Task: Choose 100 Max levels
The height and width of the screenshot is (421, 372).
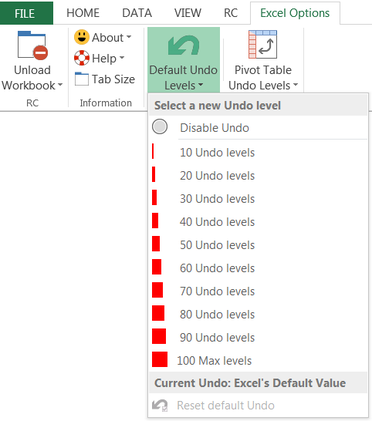Action: coord(258,360)
